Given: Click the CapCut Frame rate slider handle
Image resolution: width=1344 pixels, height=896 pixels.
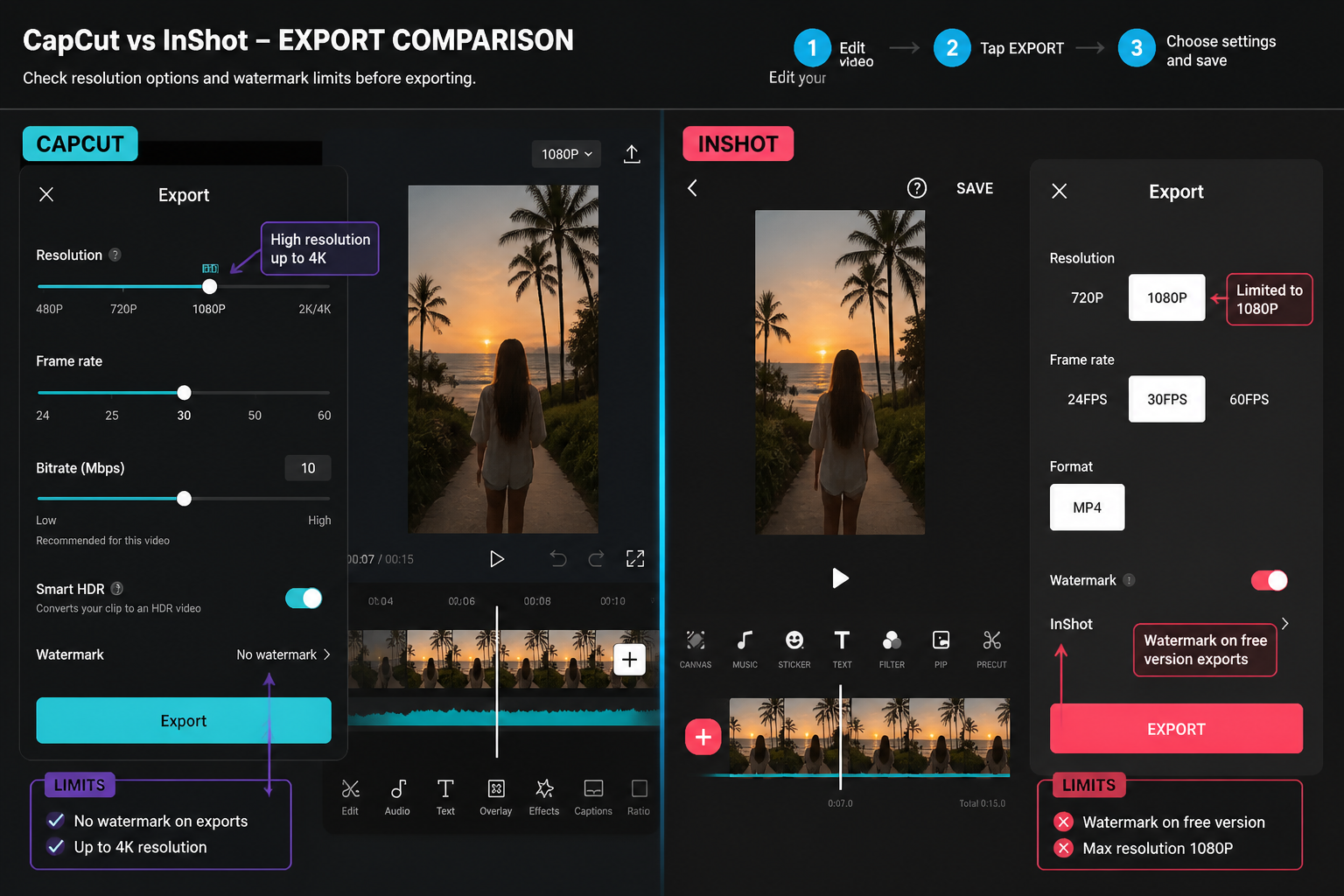Looking at the screenshot, I should [184, 392].
